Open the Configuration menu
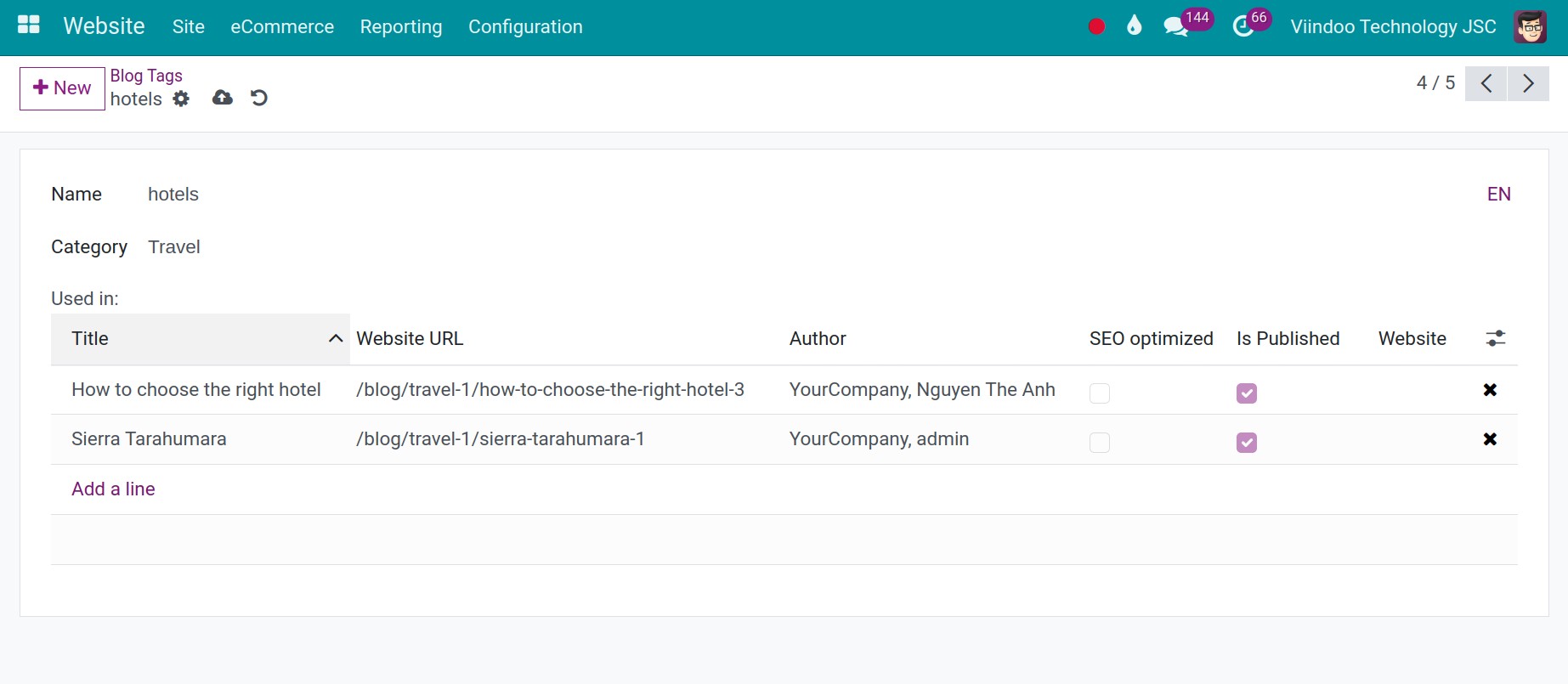Viewport: 1568px width, 684px height. (525, 26)
